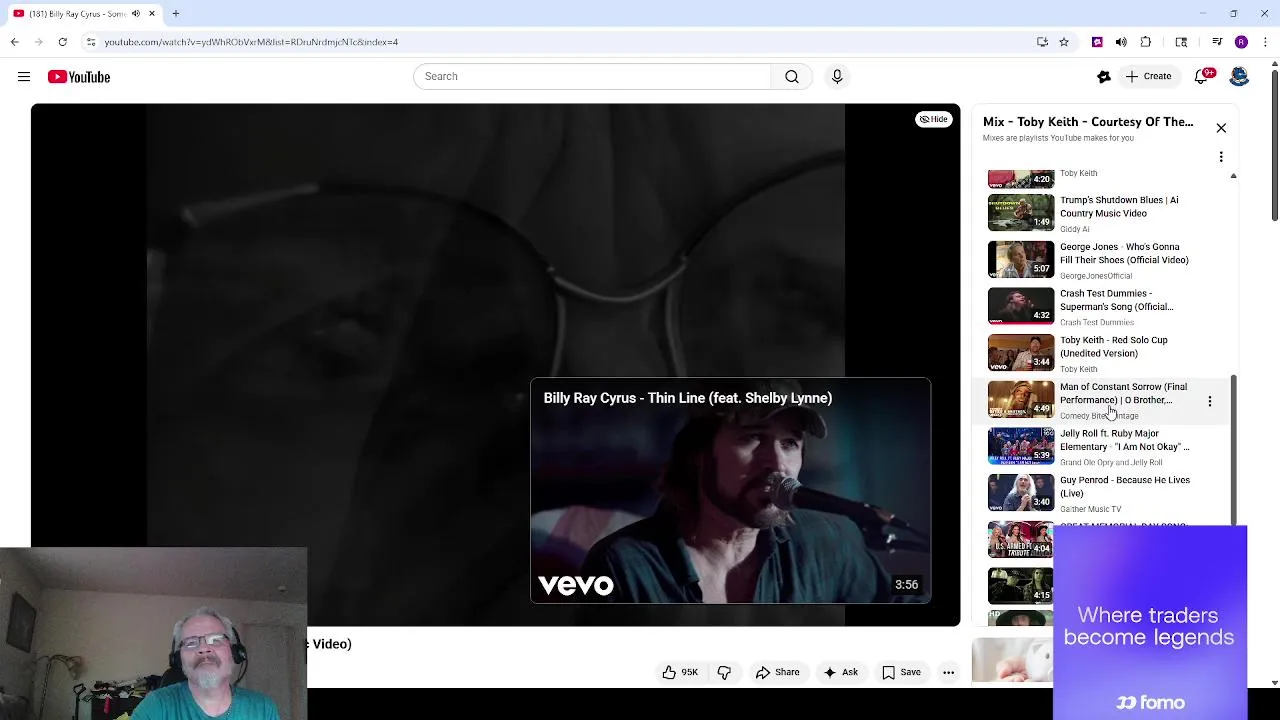This screenshot has width=1280, height=720.
Task: Close the Billy Ray Cyrus tab
Action: [x=152, y=14]
